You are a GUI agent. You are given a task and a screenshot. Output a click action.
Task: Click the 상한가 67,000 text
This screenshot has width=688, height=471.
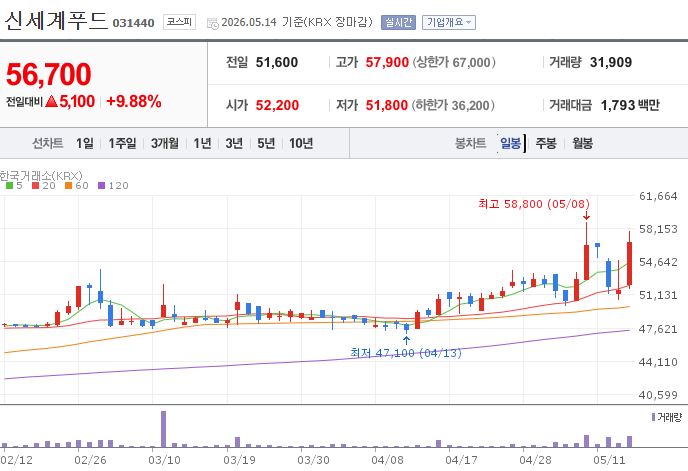tap(454, 62)
